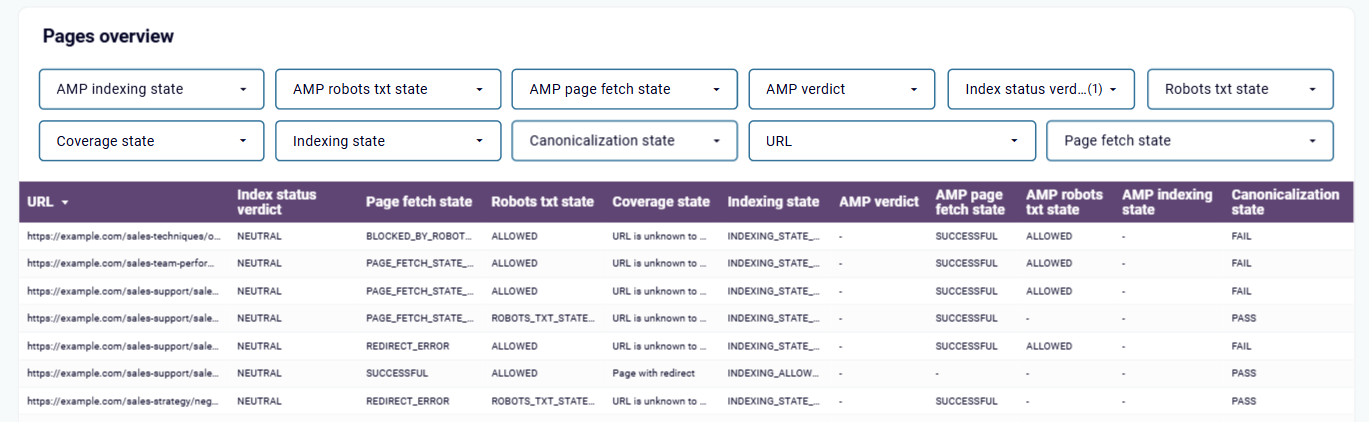Click FAIL in the sales-techniques row
Screen dimensions: 1369x422
tap(1241, 237)
